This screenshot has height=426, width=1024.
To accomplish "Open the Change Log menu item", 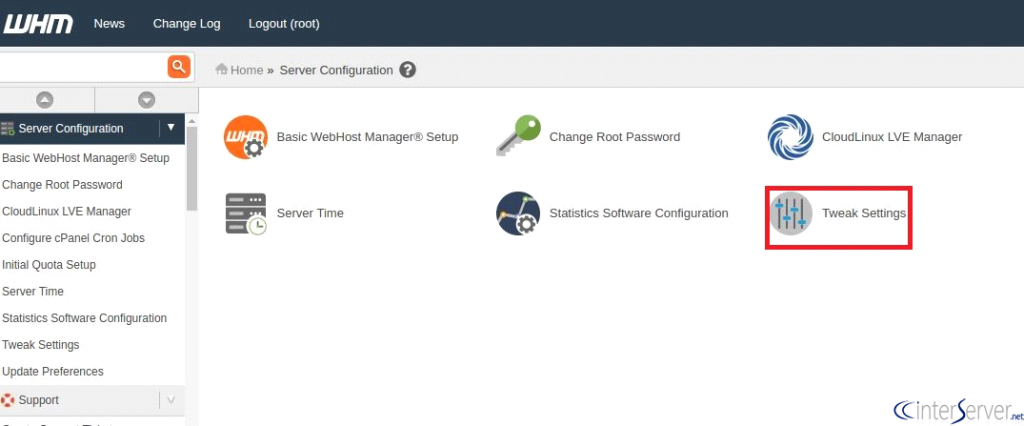I will click(187, 24).
